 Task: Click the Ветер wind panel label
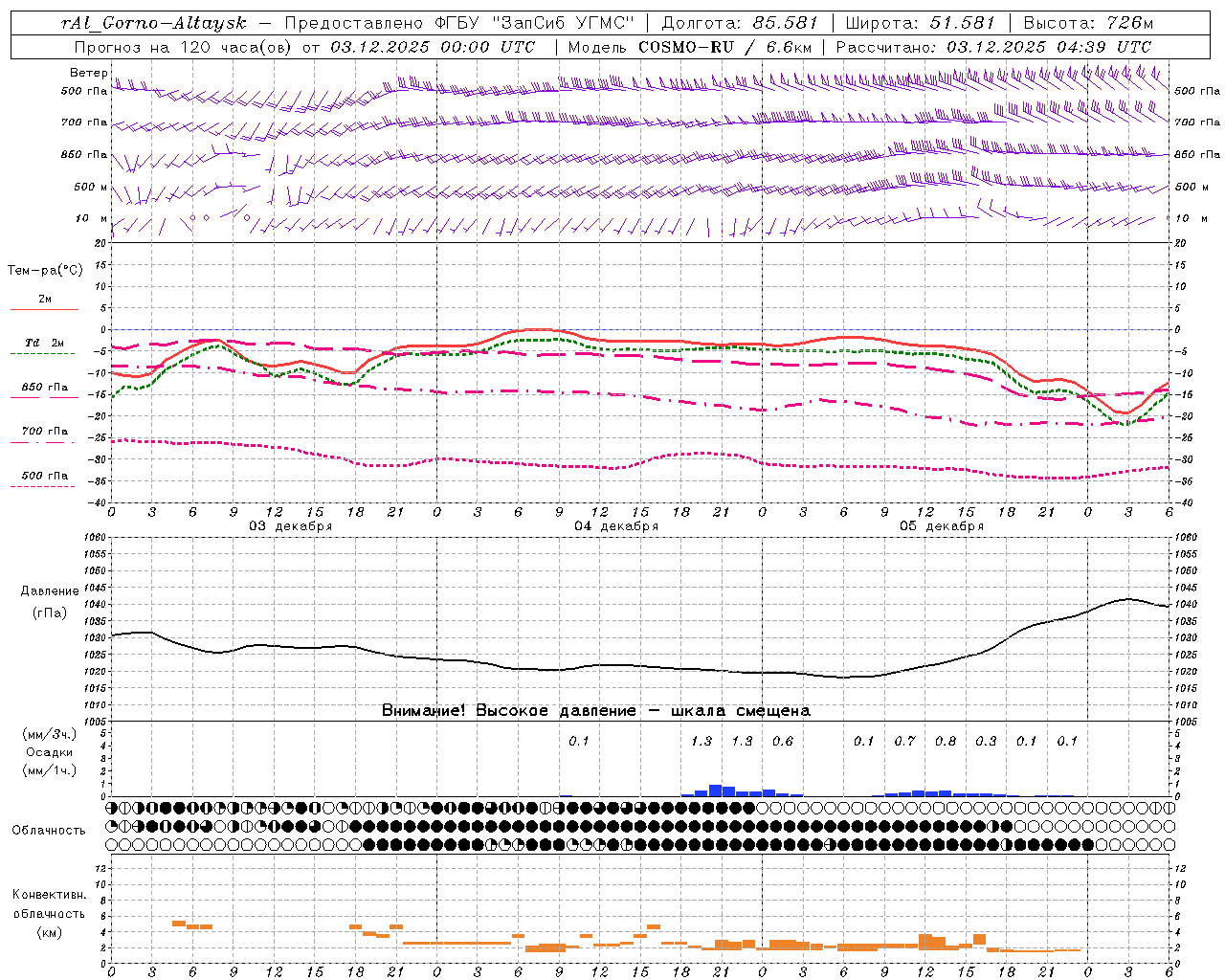89,73
